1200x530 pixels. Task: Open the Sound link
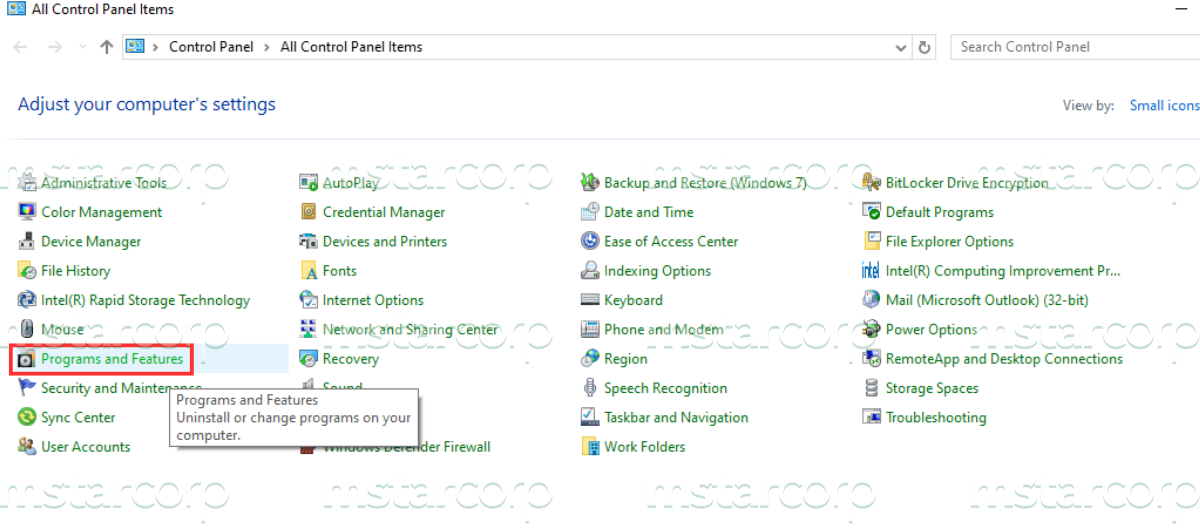(x=342, y=386)
